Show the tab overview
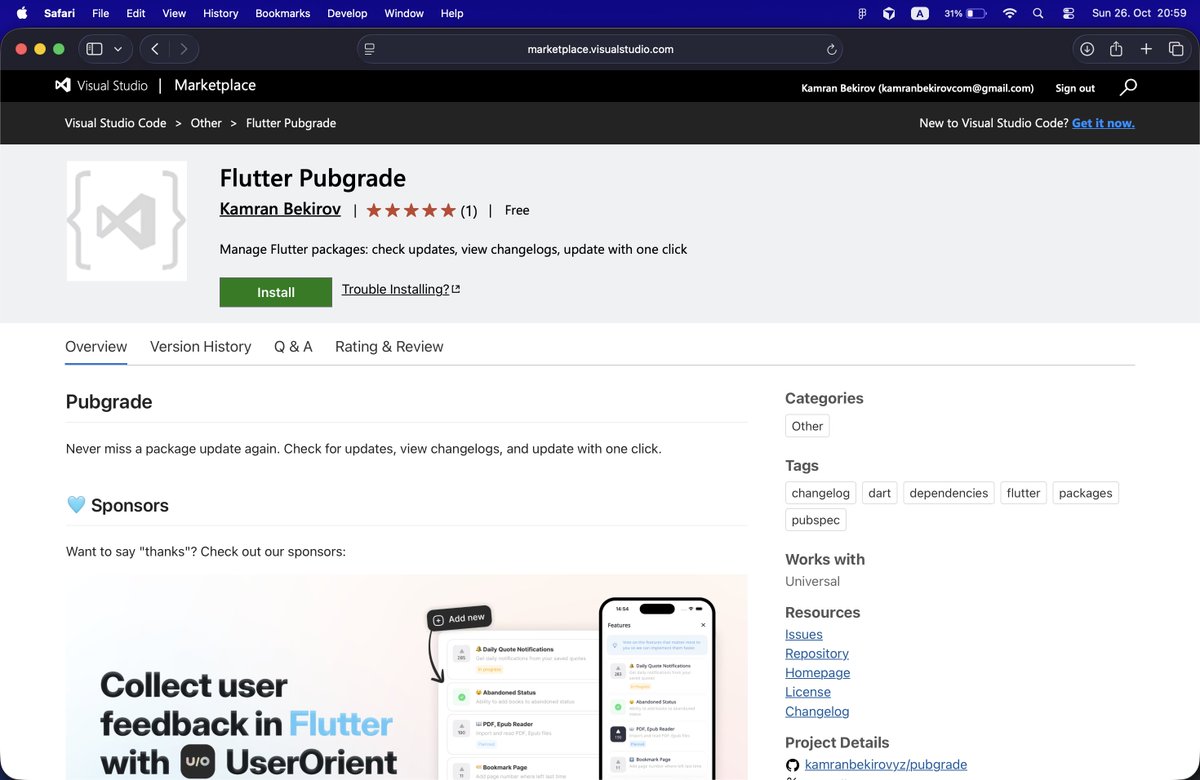The image size is (1200, 780). (1176, 49)
